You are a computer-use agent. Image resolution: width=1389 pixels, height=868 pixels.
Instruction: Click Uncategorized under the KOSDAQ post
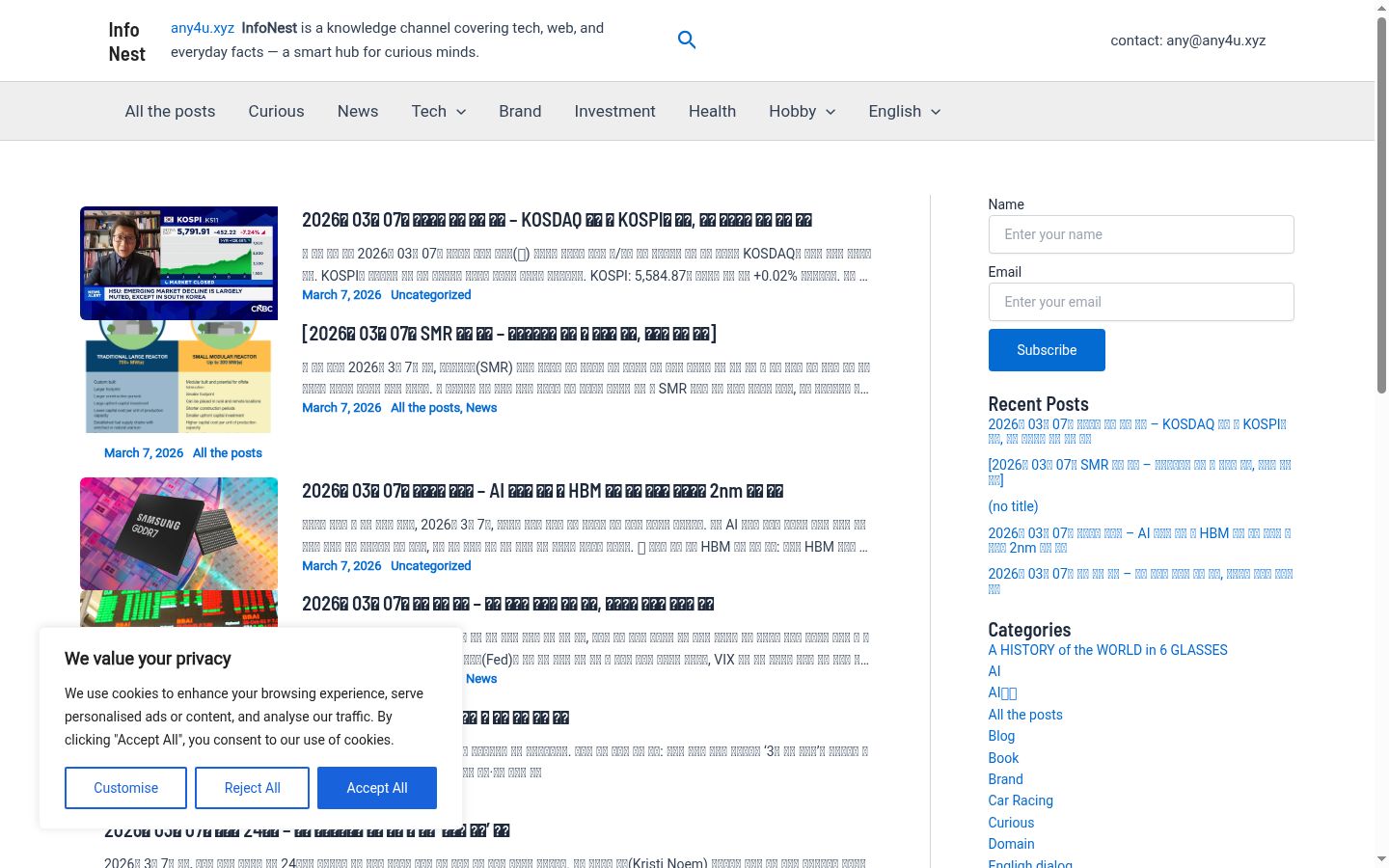coord(430,295)
